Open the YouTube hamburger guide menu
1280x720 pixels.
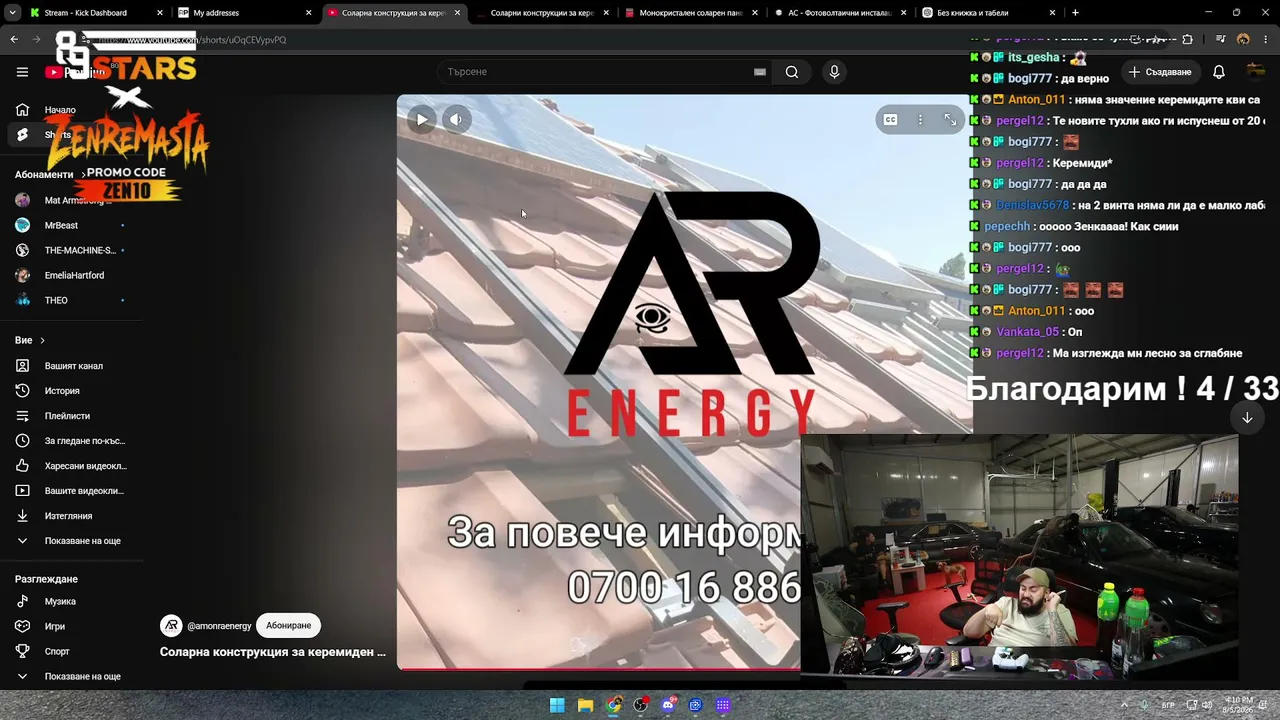click(x=22, y=72)
